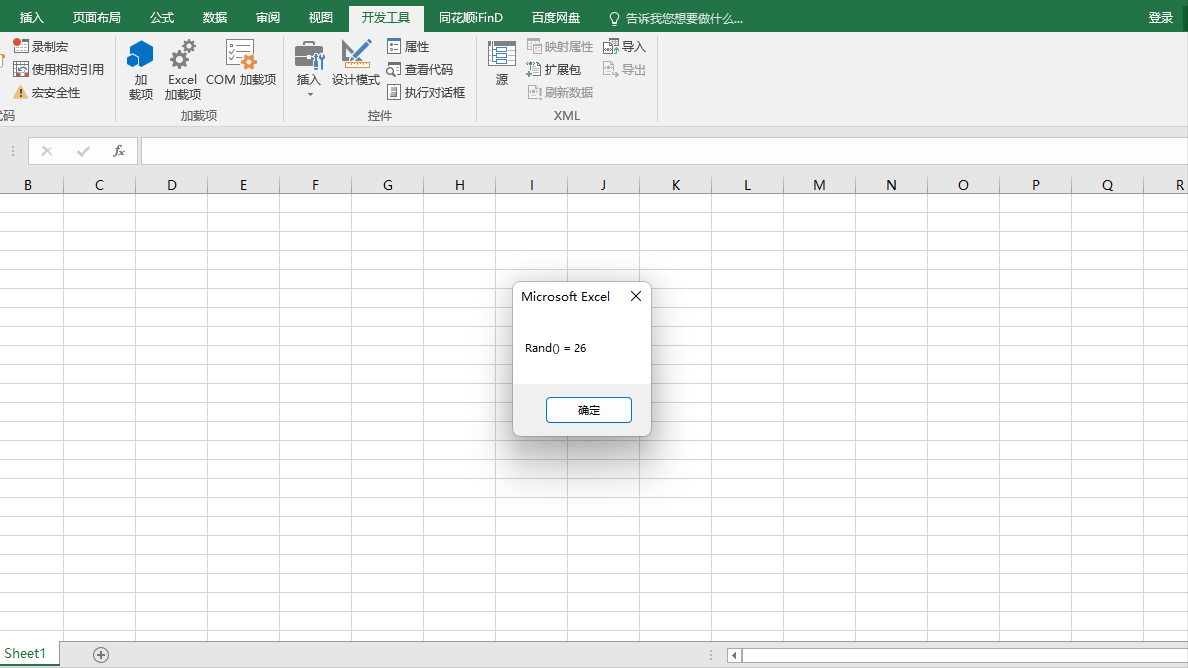The image size is (1188, 668).
Task: Click the Tell Me search box
Action: pos(676,18)
